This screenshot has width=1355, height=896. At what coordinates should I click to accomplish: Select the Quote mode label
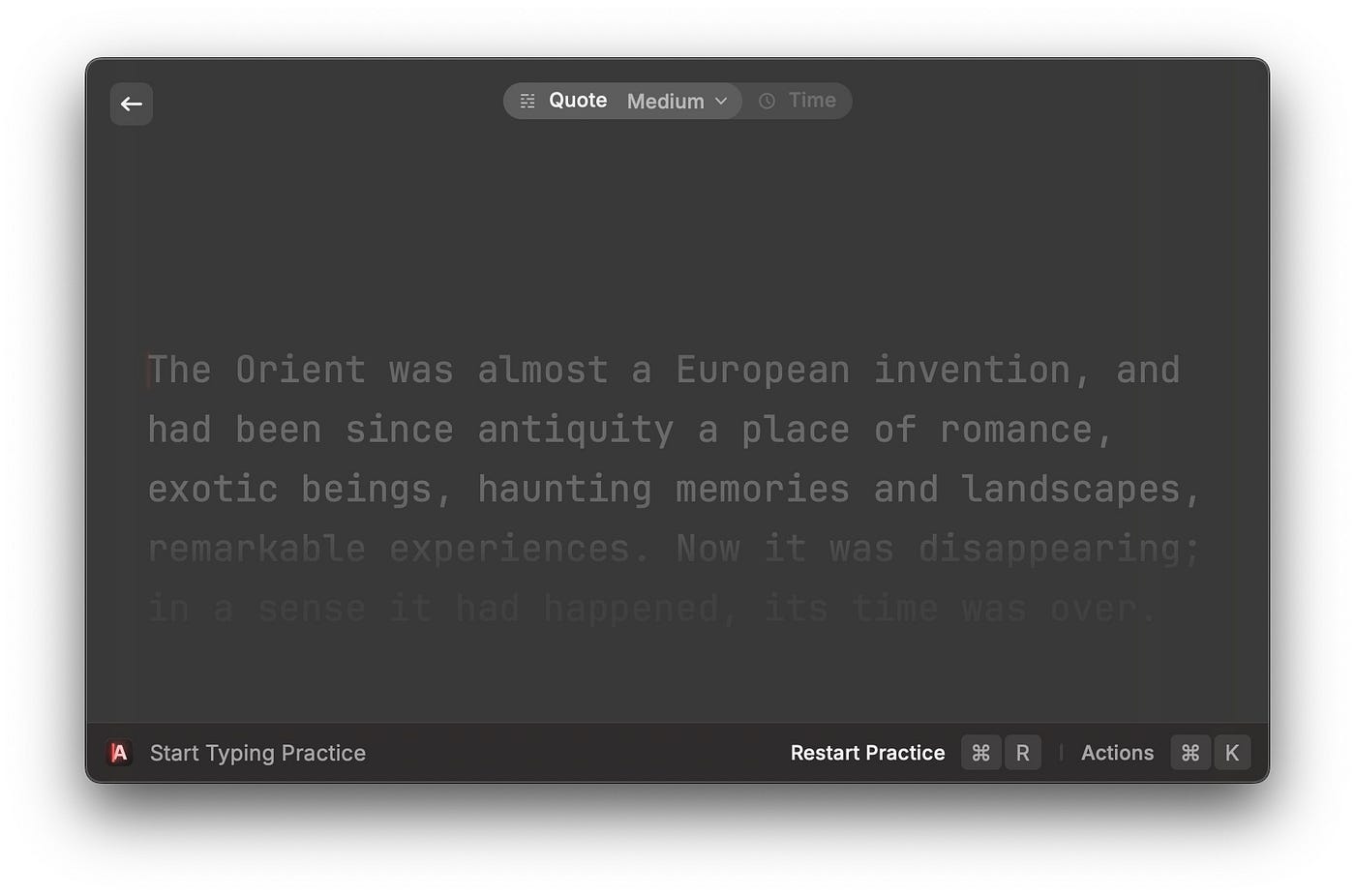pyautogui.click(x=578, y=101)
